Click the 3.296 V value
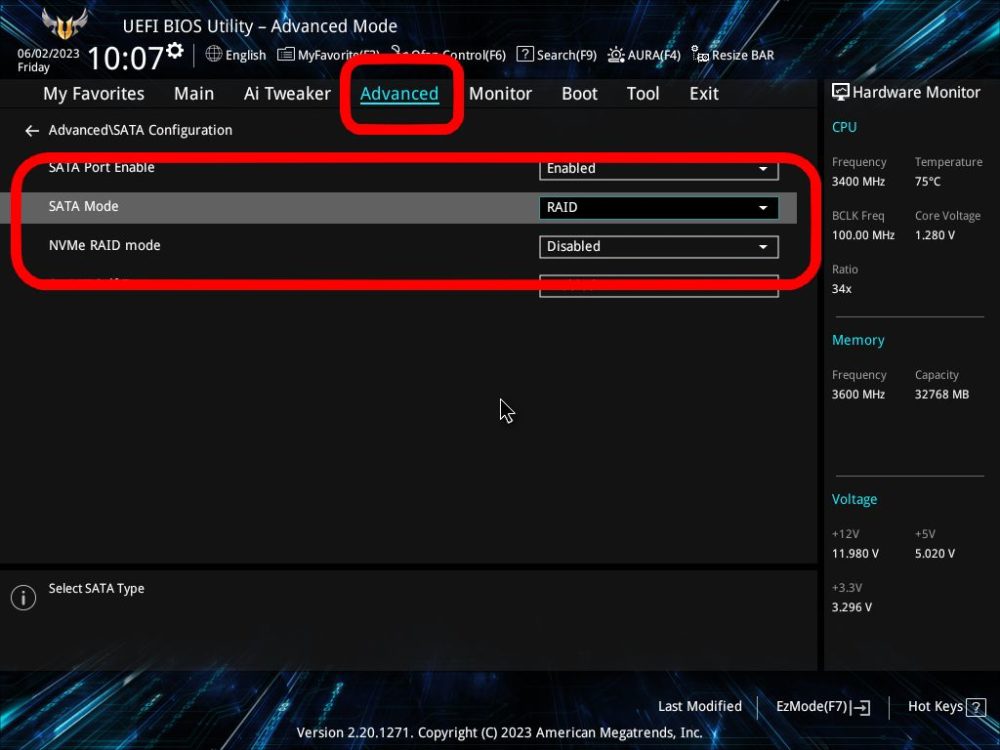Image resolution: width=1000 pixels, height=750 pixels. (851, 607)
